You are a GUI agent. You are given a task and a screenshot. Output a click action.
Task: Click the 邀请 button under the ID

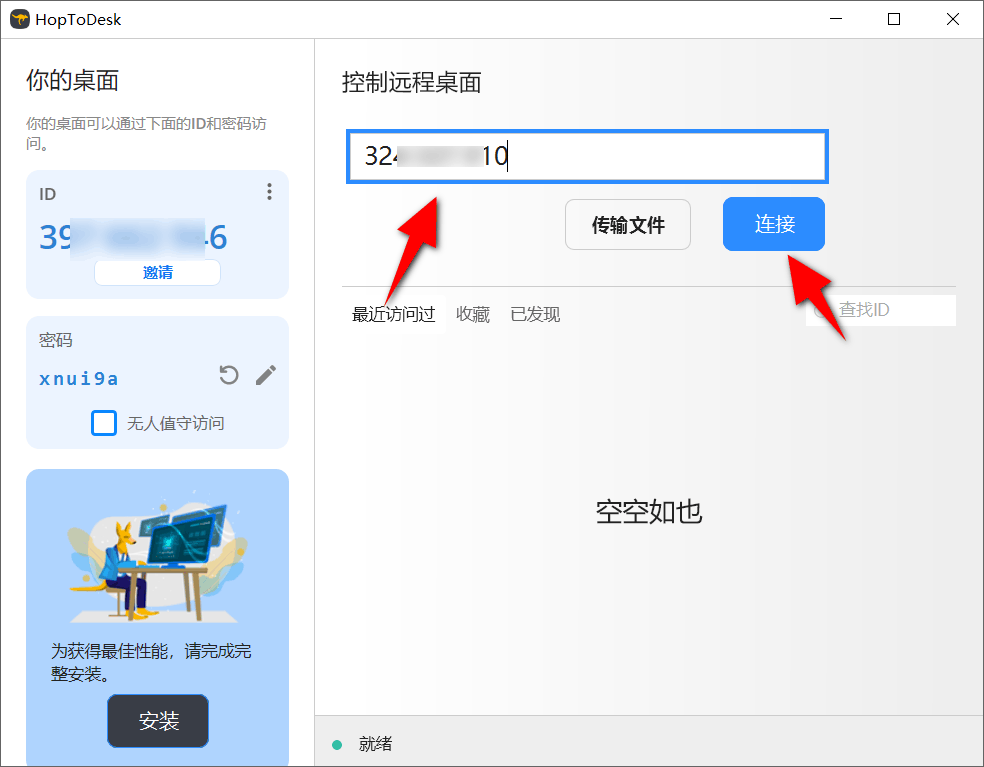157,272
